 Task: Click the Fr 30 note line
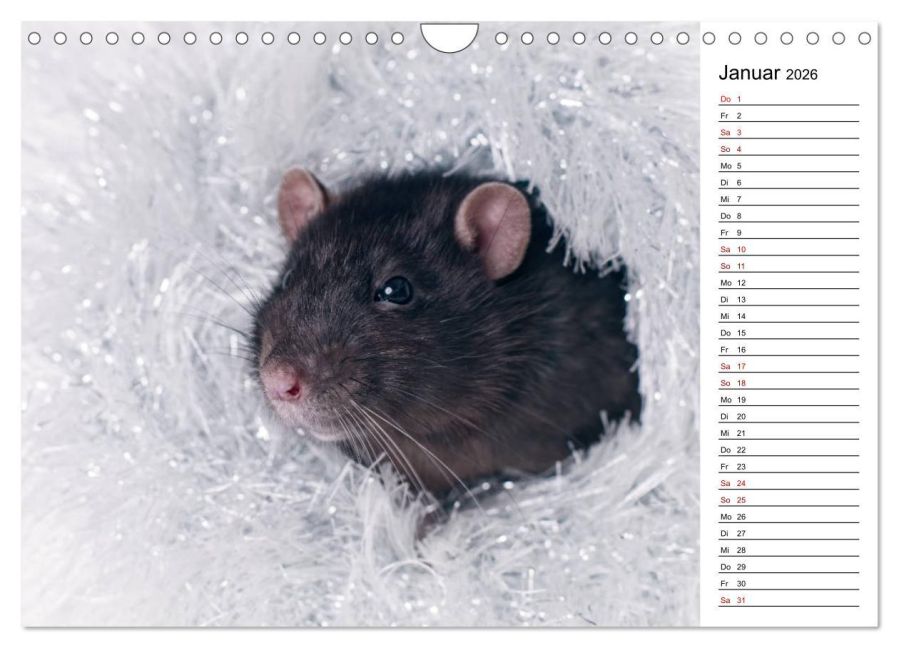[x=788, y=583]
